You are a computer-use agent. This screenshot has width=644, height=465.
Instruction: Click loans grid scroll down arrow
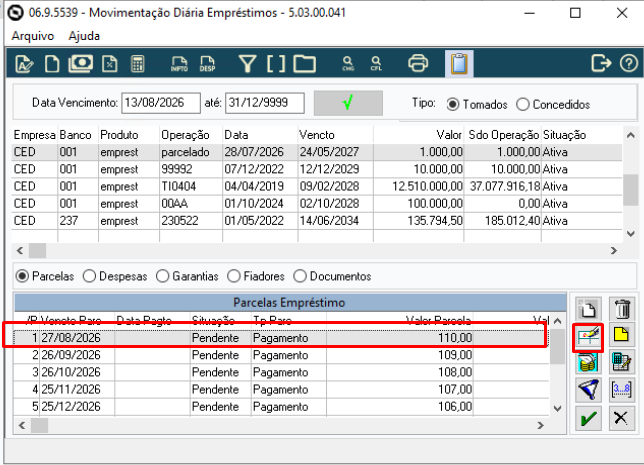pos(631,233)
